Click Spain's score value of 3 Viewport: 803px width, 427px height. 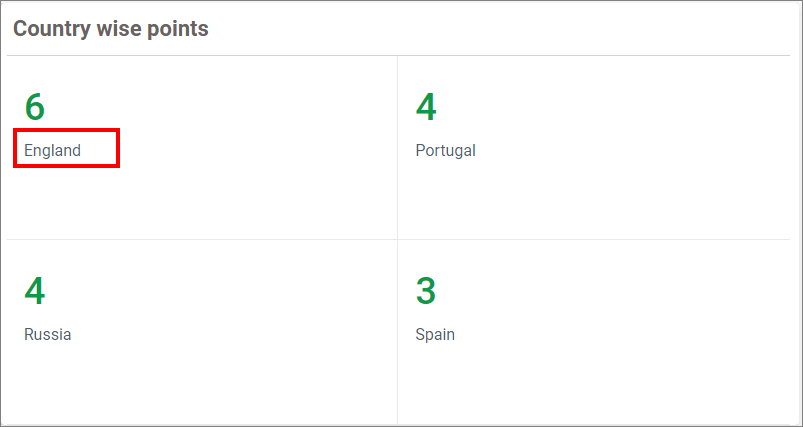426,291
